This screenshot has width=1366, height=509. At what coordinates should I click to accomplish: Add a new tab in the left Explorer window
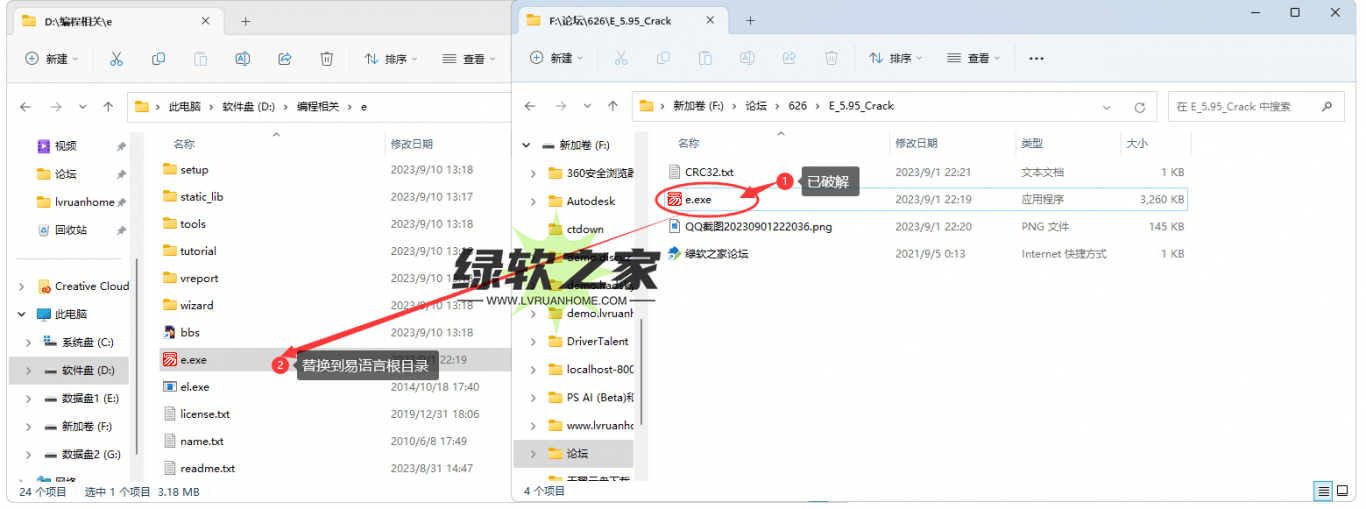coord(245,21)
